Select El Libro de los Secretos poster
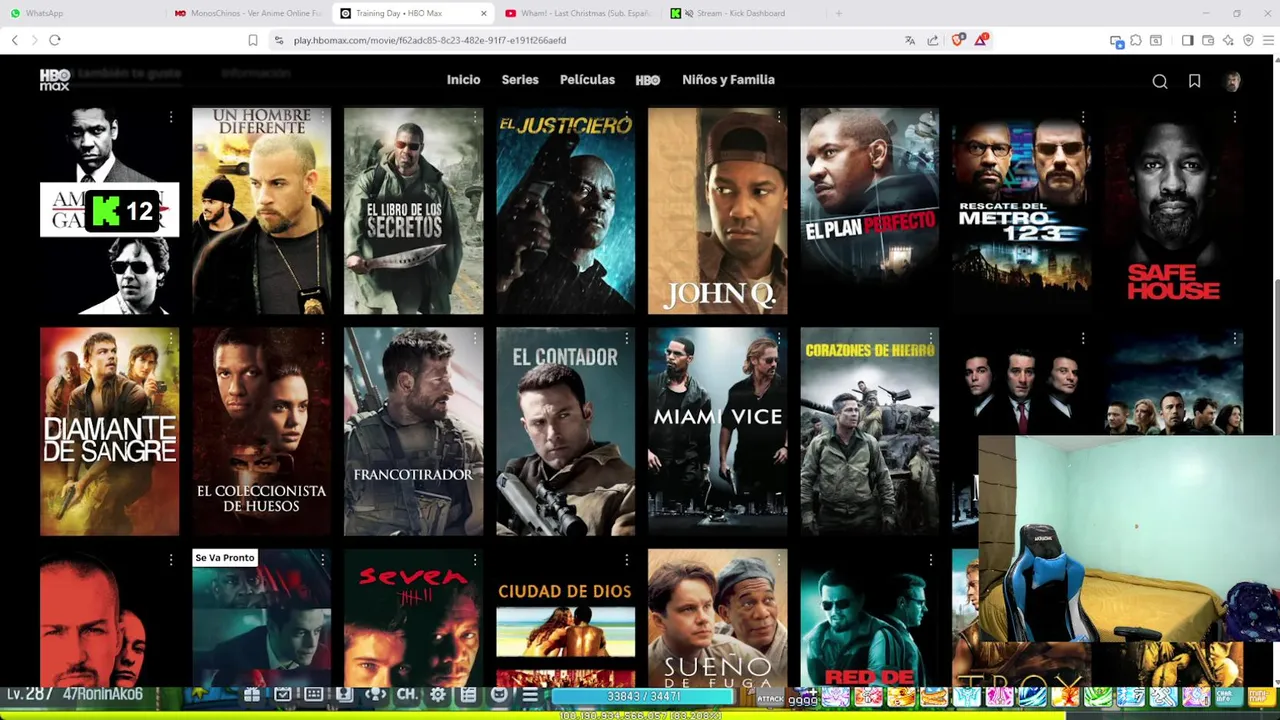Image resolution: width=1280 pixels, height=720 pixels. tap(413, 211)
